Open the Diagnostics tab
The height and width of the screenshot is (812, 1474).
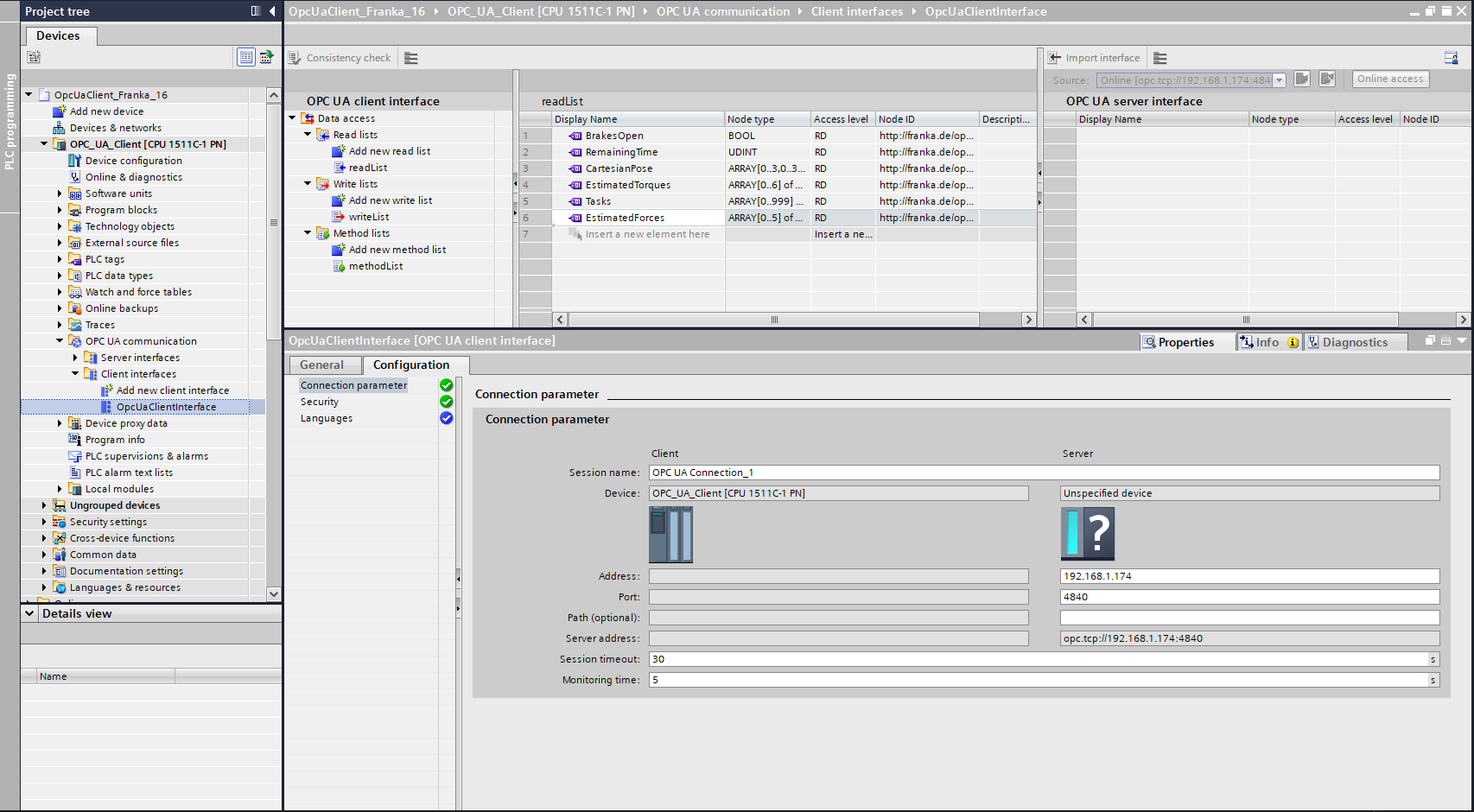[1355, 341]
